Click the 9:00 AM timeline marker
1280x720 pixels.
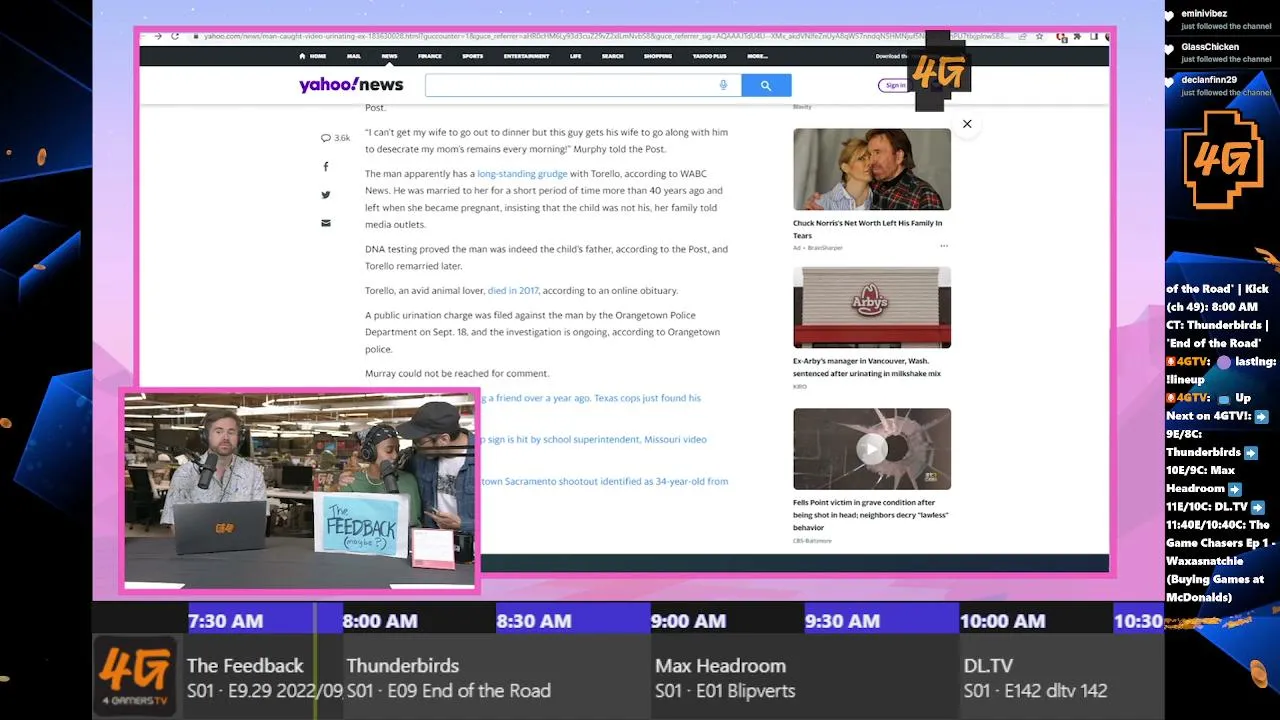click(688, 621)
